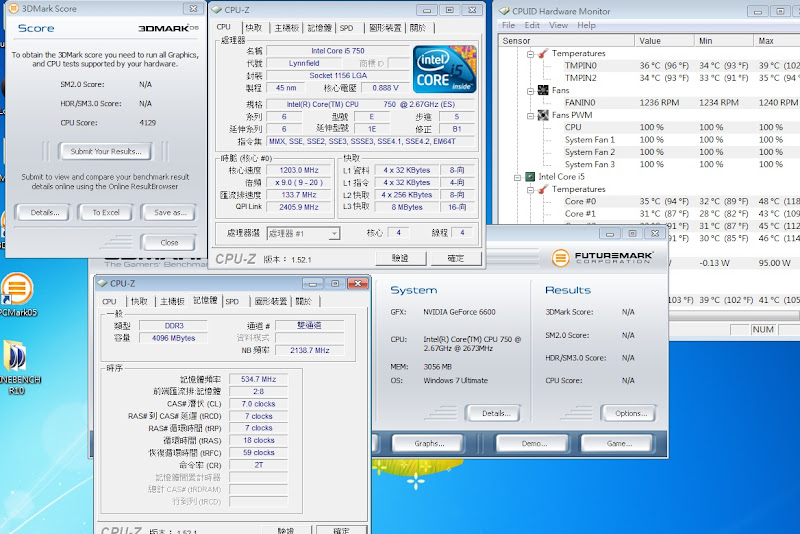Click the Game button in 3DMark
800x534 pixels.
(x=618, y=444)
